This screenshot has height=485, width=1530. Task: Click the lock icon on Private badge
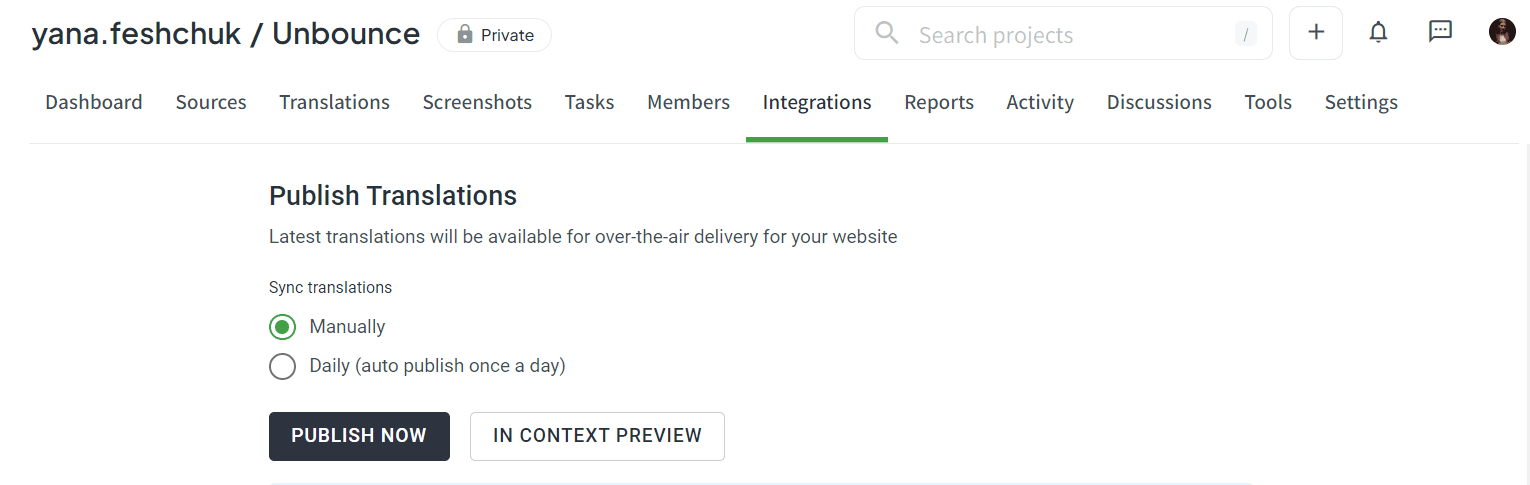click(x=464, y=35)
